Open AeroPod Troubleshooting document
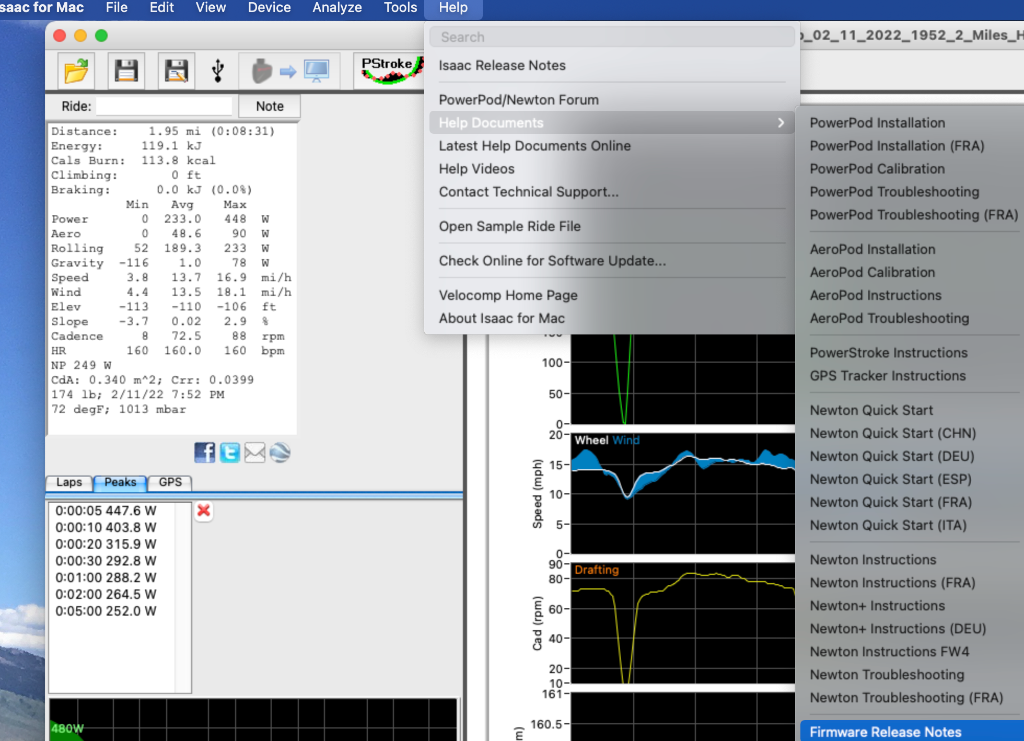Viewport: 1024px width, 741px height. click(889, 318)
